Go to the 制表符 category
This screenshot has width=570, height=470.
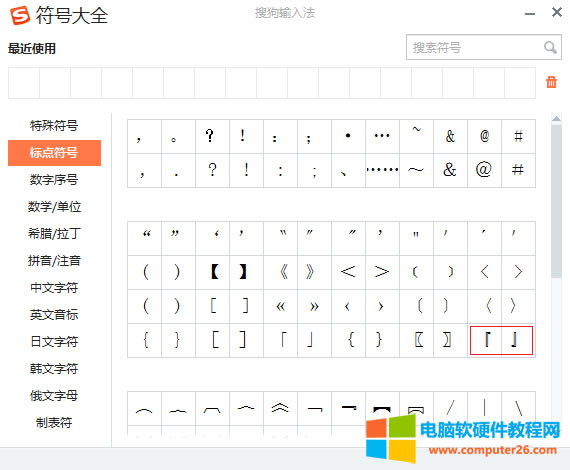[54, 423]
